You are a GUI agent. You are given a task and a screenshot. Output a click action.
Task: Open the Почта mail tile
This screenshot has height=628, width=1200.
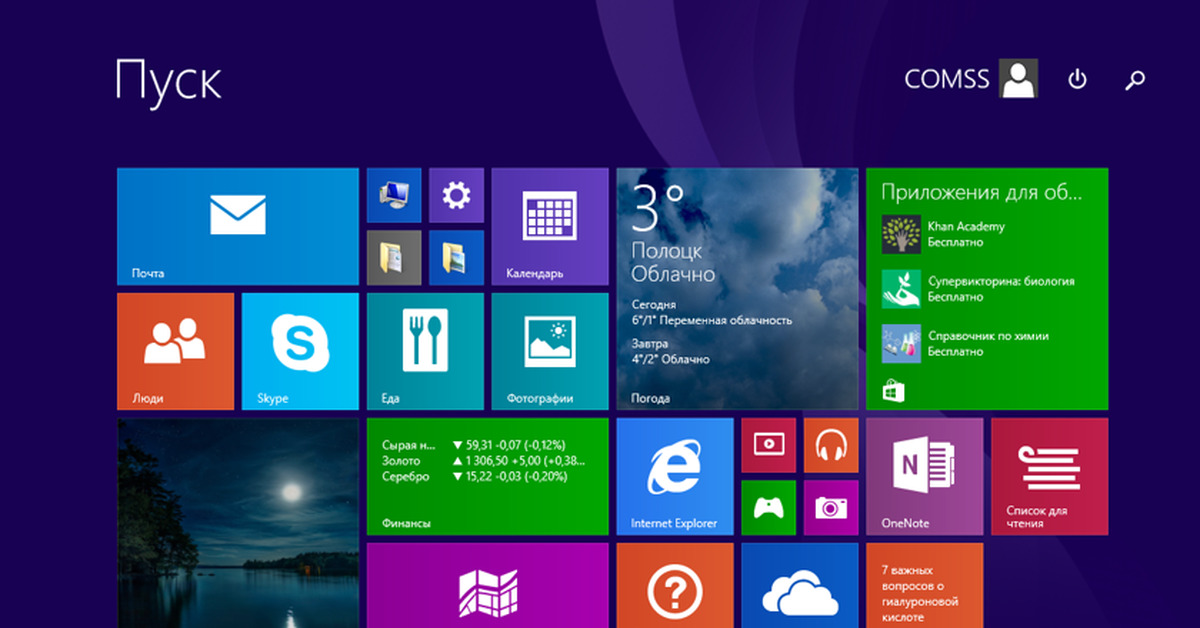[x=237, y=227]
